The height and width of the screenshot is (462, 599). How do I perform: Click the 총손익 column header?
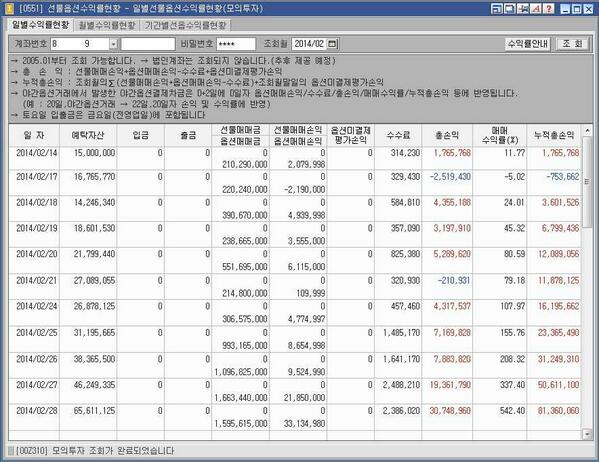click(x=447, y=135)
